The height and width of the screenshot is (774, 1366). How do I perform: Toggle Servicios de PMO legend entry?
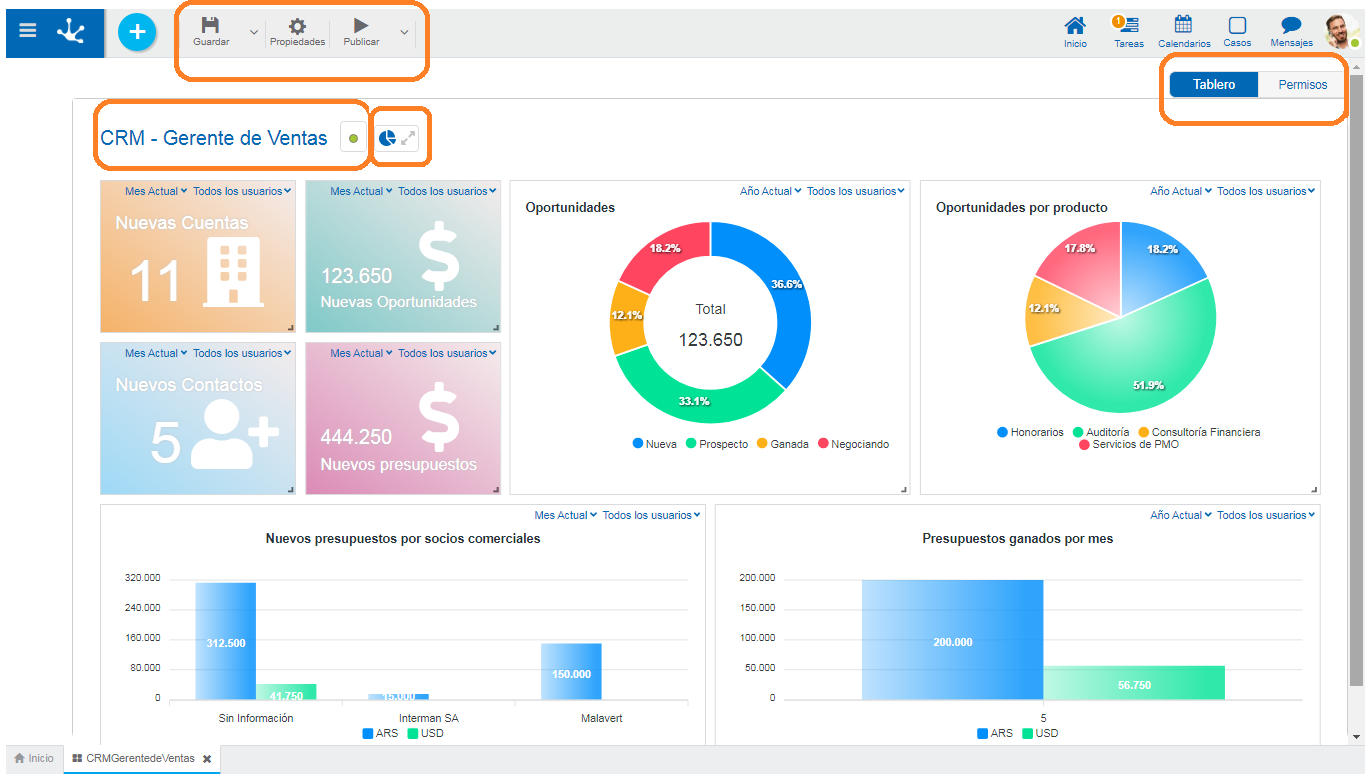[x=1128, y=444]
